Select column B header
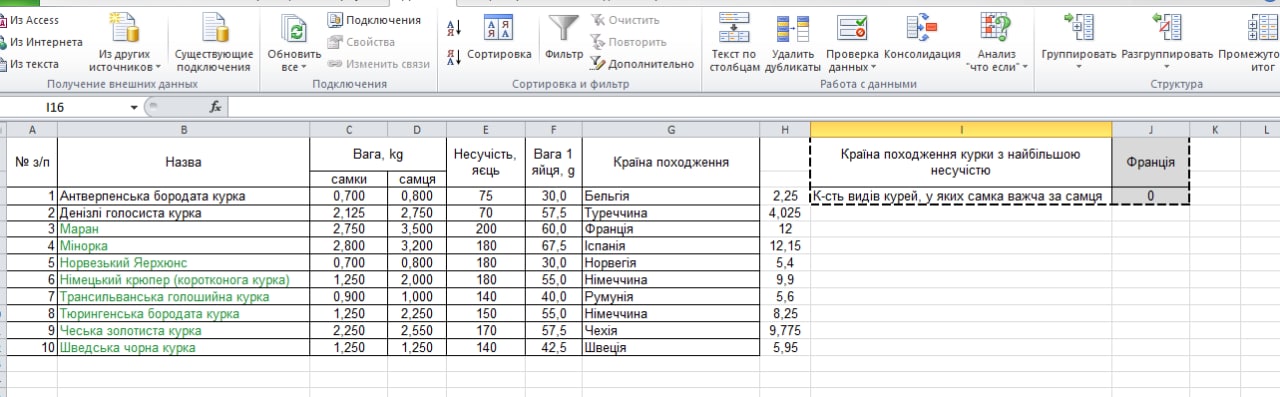 [183, 130]
